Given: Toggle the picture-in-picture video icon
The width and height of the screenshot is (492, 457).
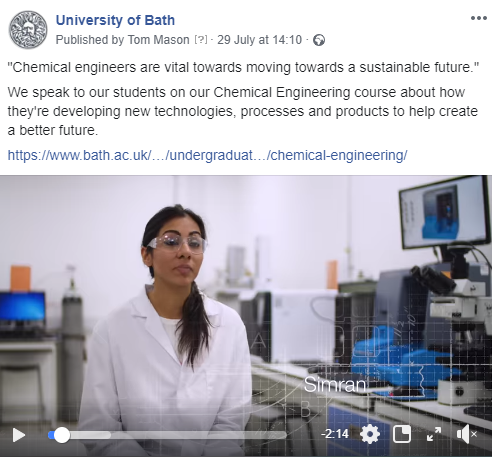Looking at the screenshot, I should [402, 434].
